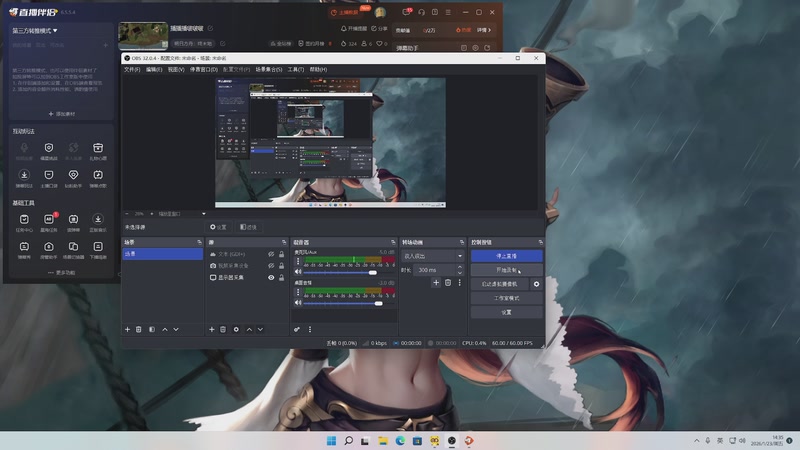Image resolution: width=800 pixels, height=450 pixels.
Task: Open 任务中心 icon in 基础工具 section
Action: tap(24, 219)
